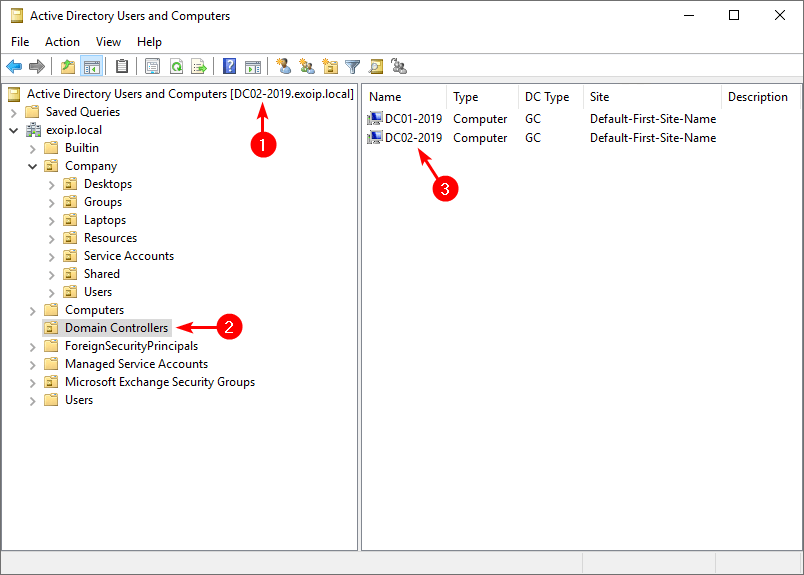Toggle Show/Hide Action Pane icon

coord(253,66)
